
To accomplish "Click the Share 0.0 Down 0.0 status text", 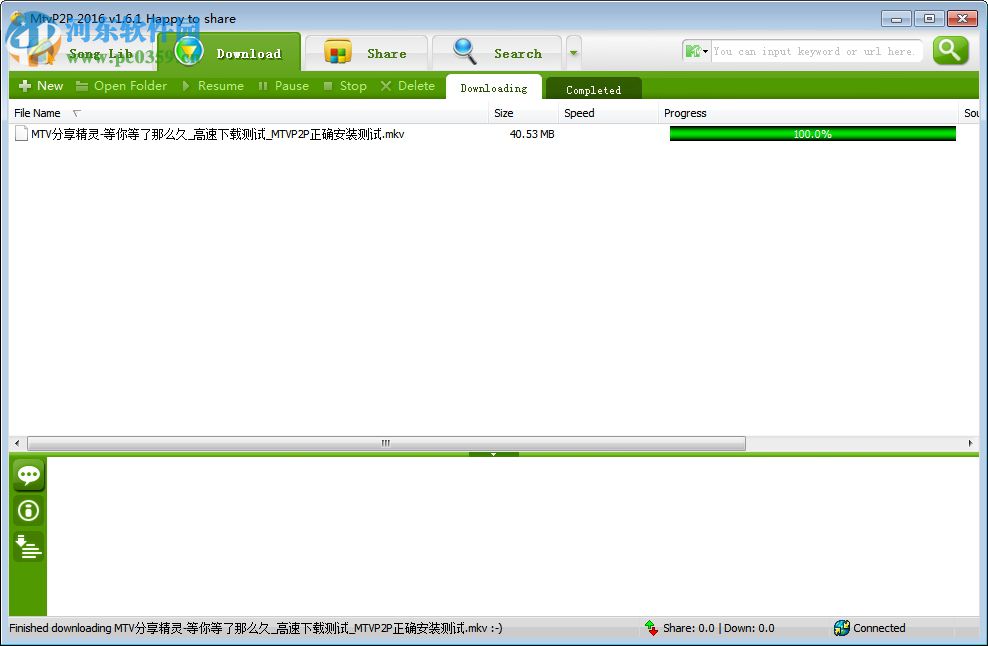I will coord(718,628).
